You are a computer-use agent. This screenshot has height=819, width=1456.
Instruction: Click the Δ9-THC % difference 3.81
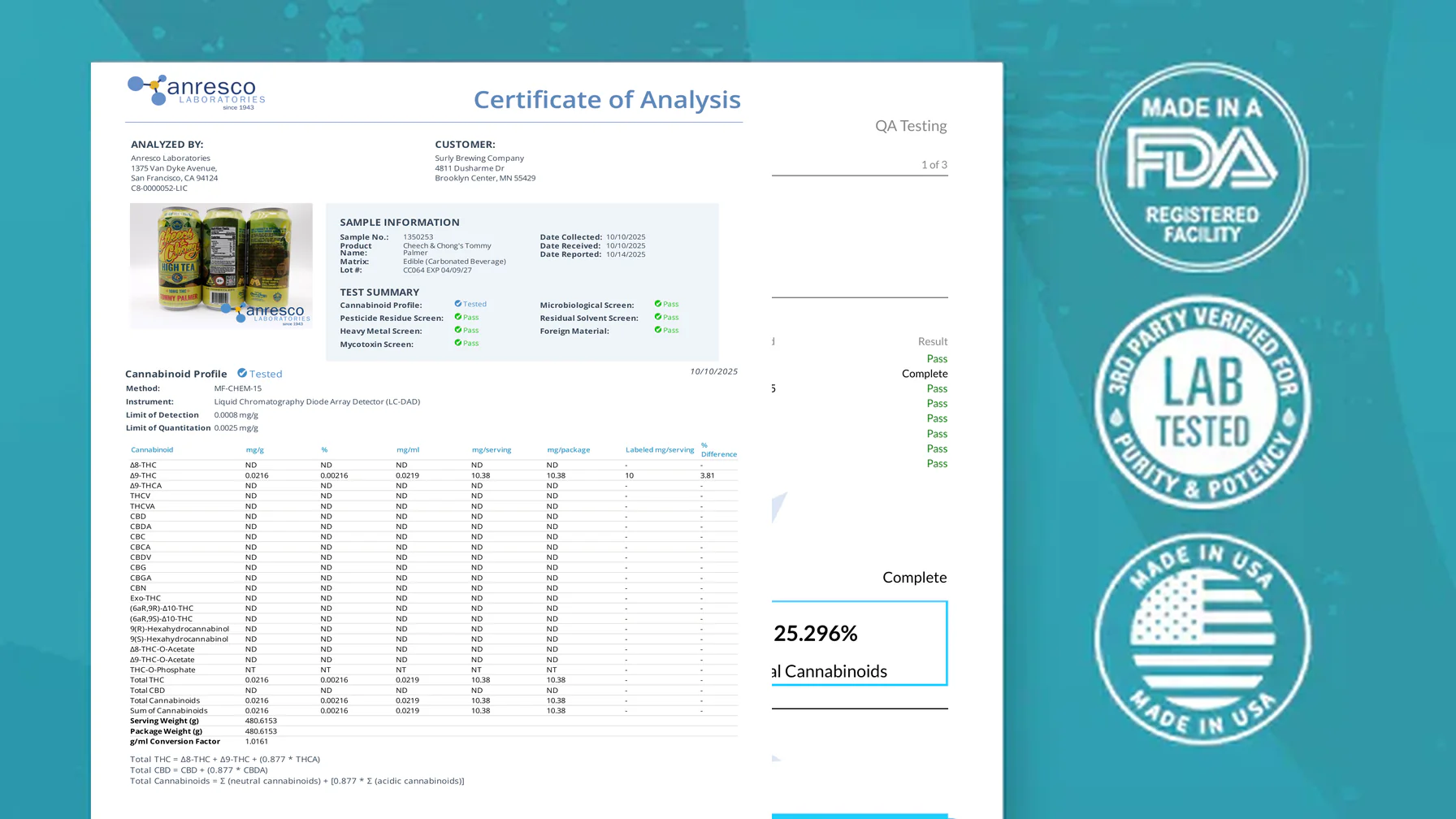coord(708,475)
